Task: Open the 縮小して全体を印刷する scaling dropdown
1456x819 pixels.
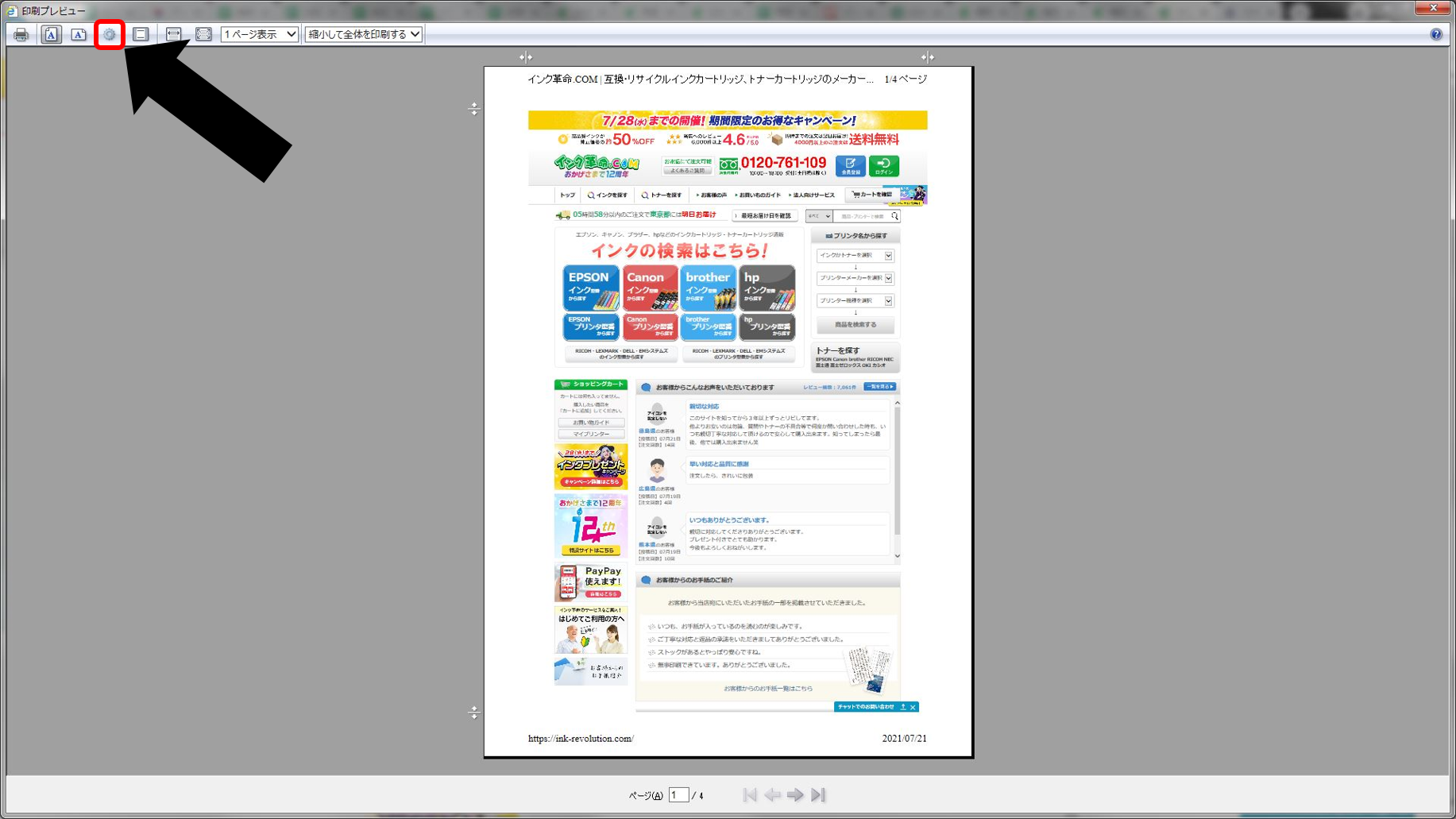Action: 364,34
